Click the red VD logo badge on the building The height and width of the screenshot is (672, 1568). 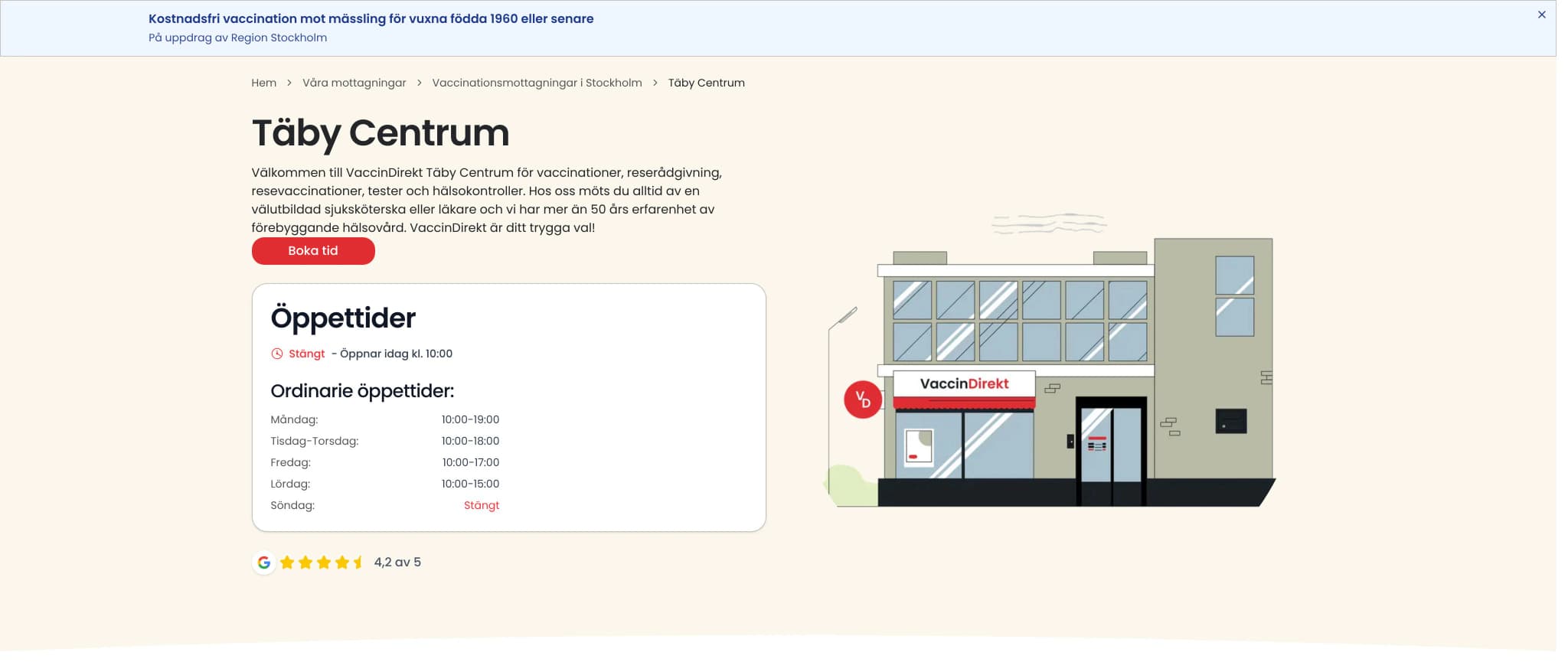click(x=863, y=399)
